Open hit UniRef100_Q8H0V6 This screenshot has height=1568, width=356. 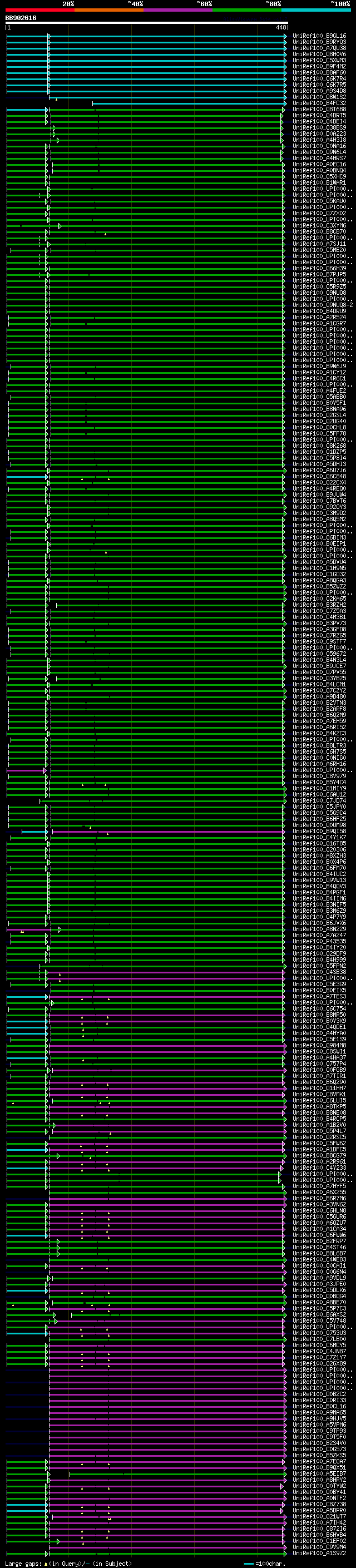(x=319, y=54)
